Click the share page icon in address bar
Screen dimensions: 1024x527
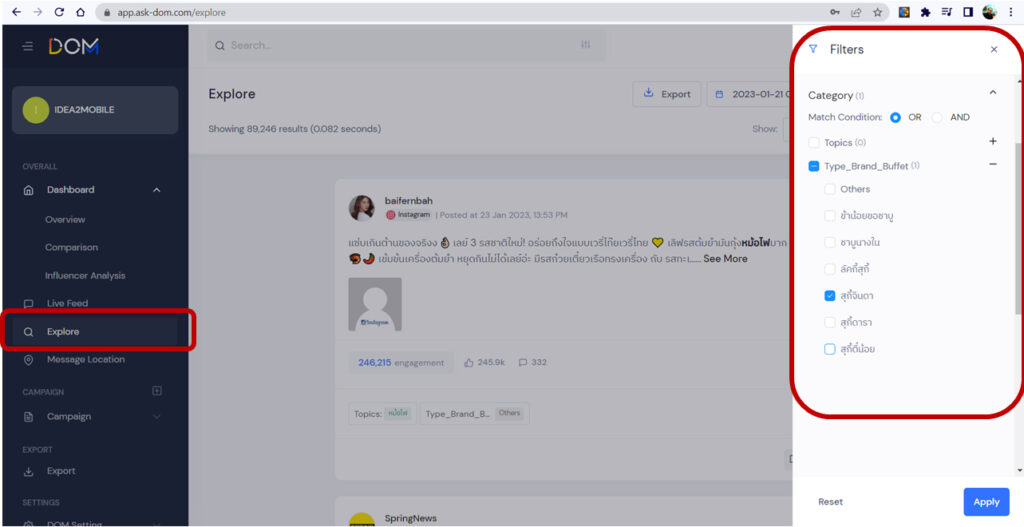click(x=856, y=12)
